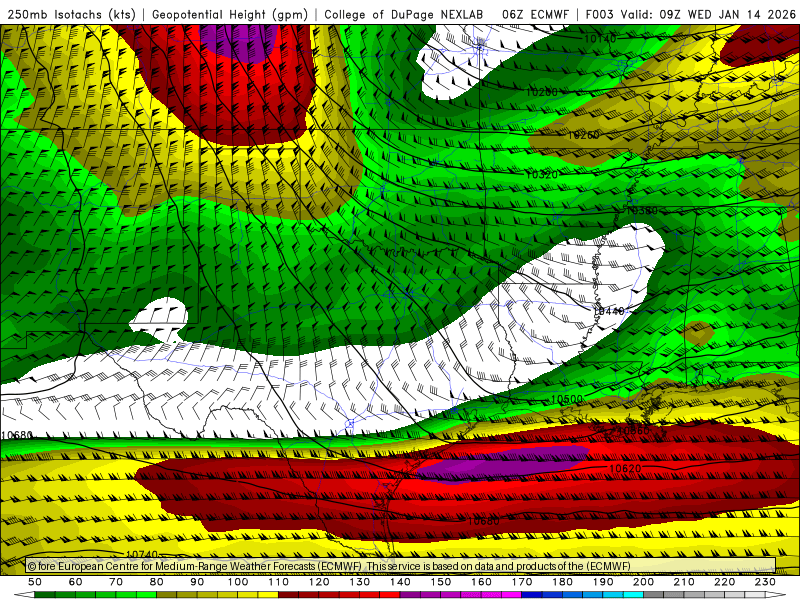Select the 80 value on color scale

coord(157,582)
